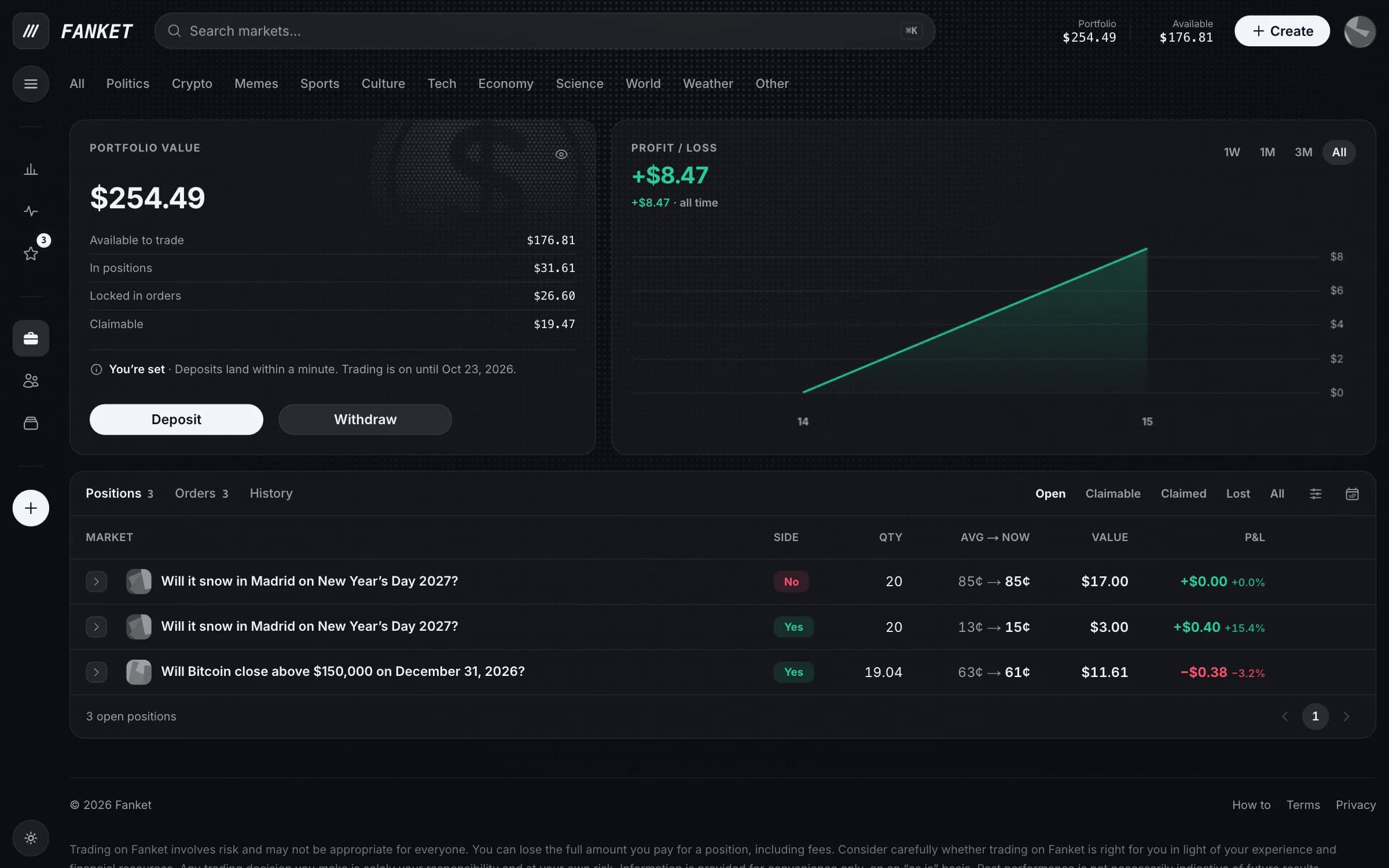The width and height of the screenshot is (1389, 868).
Task: Expand the Madrid snow No position row
Action: pyautogui.click(x=96, y=581)
